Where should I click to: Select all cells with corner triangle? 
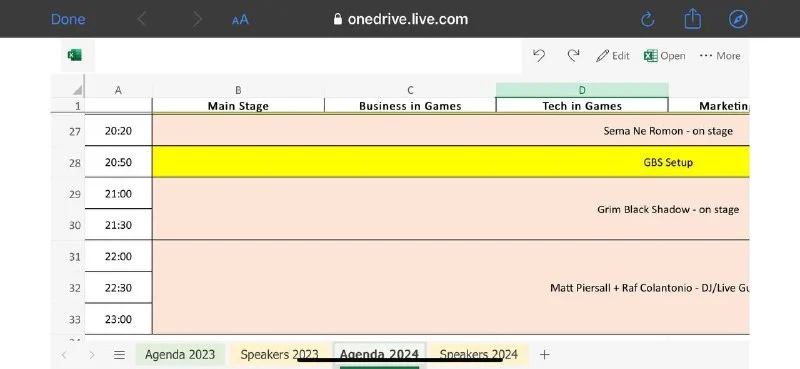(x=77, y=90)
